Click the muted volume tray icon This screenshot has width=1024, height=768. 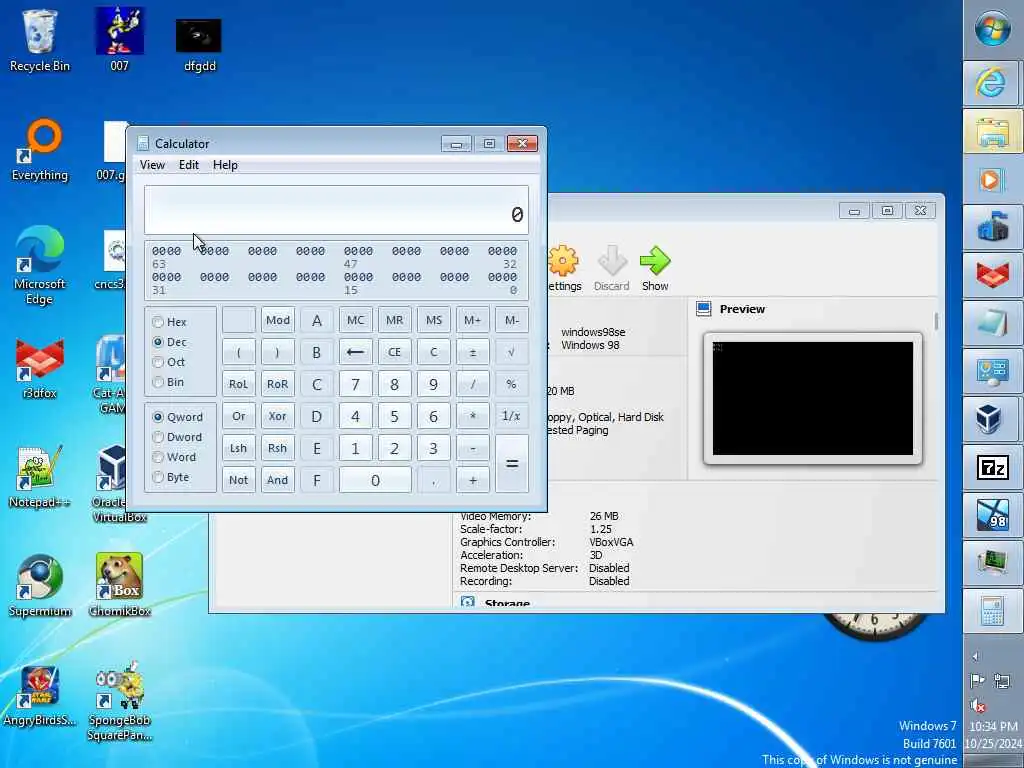tap(978, 705)
